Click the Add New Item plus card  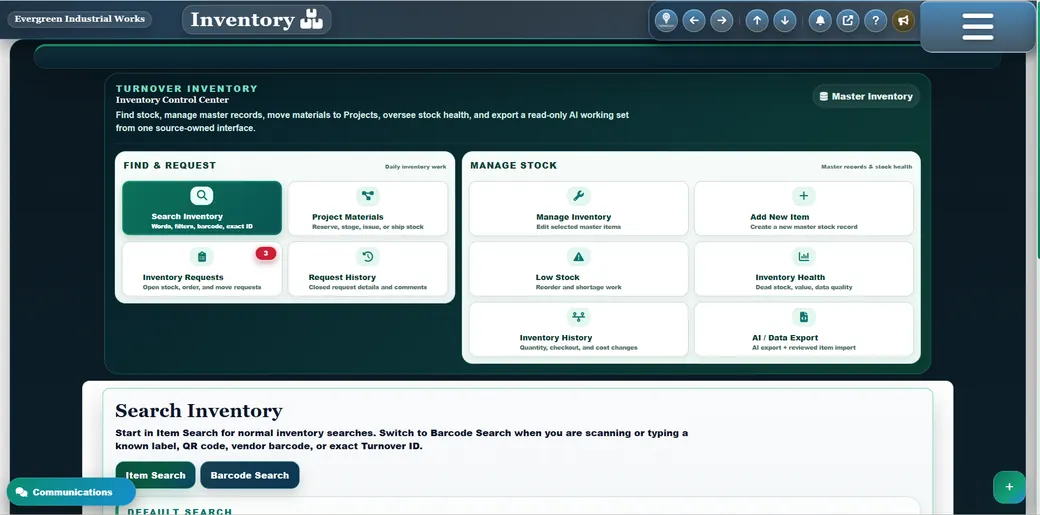click(804, 208)
